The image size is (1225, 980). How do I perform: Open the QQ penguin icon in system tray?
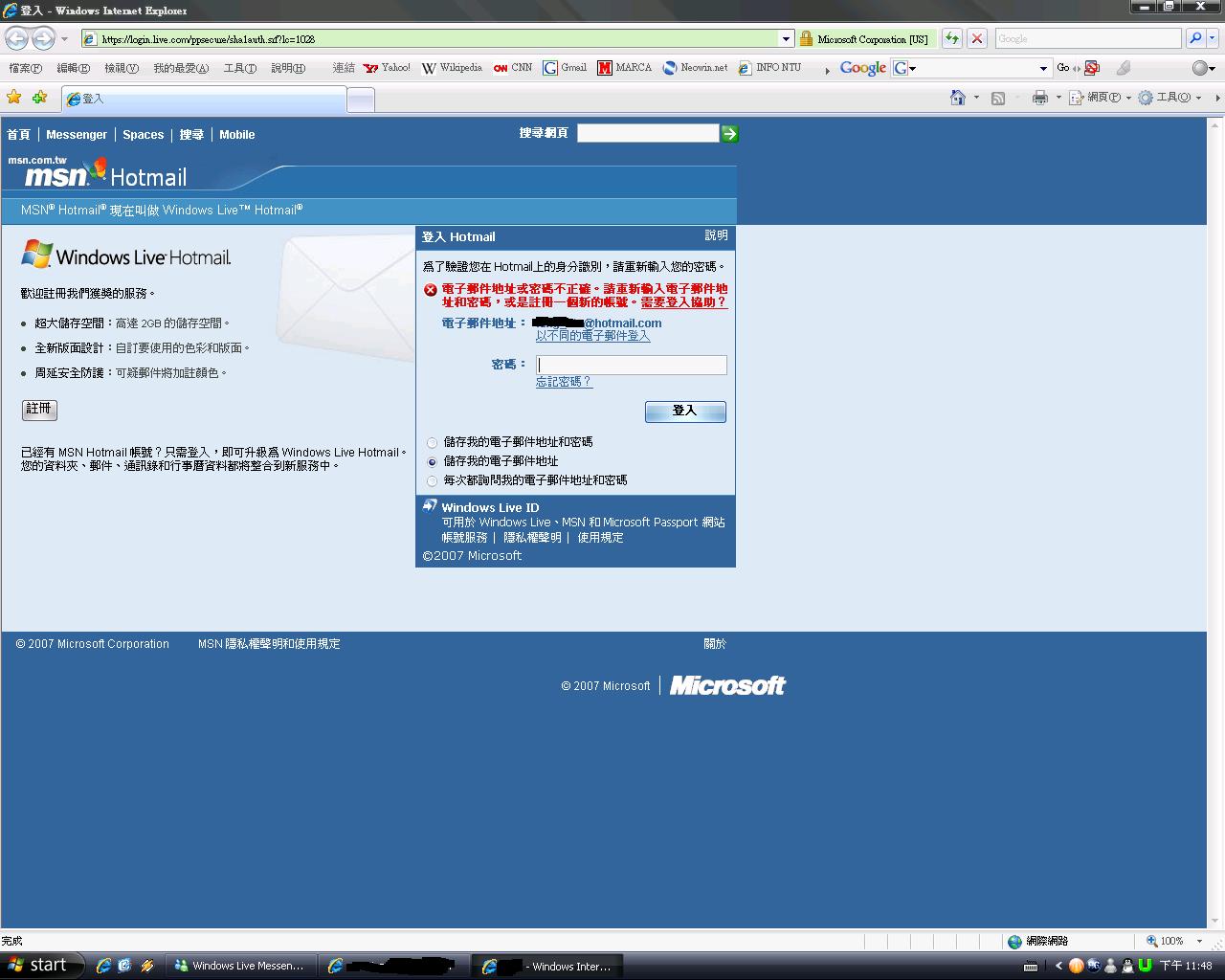(1127, 966)
